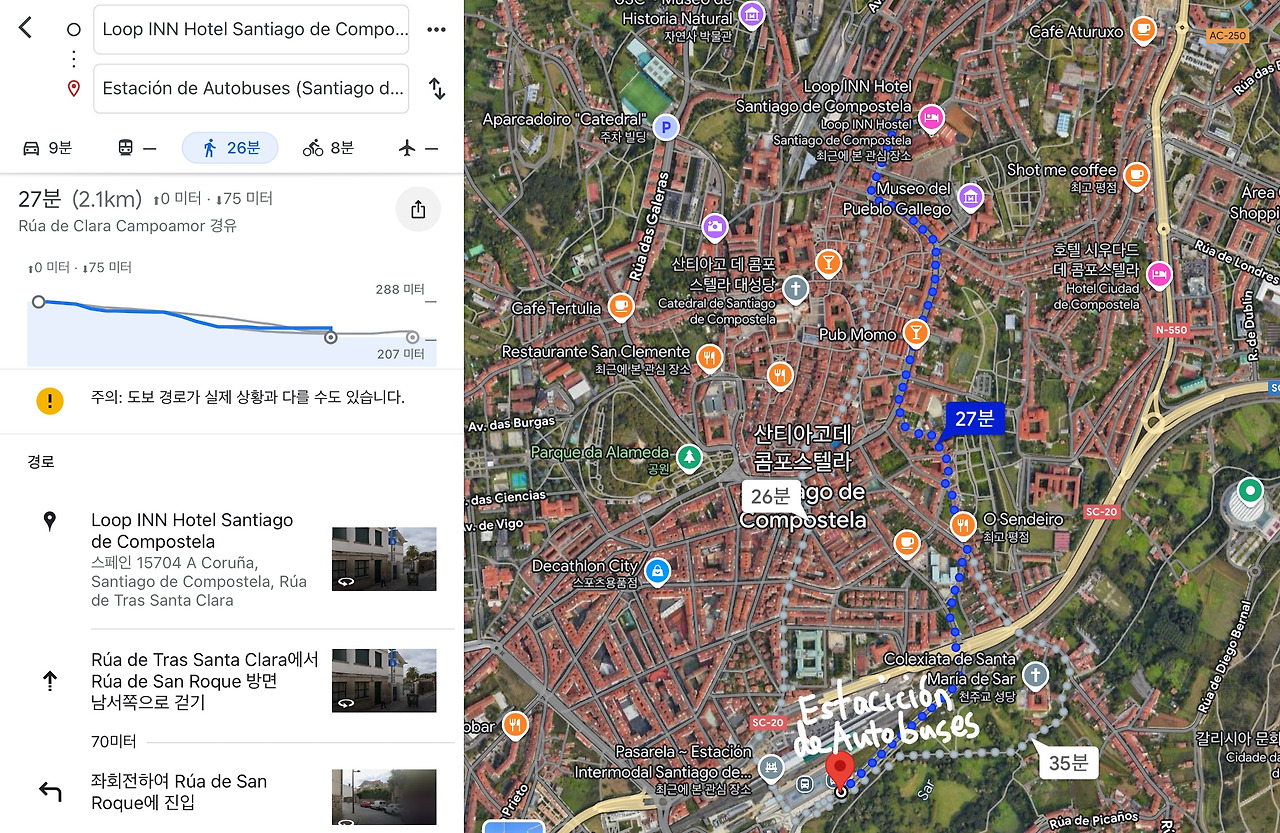Click the O Sendeiro restaurant marker
Viewport: 1280px width, 833px height.
963,524
